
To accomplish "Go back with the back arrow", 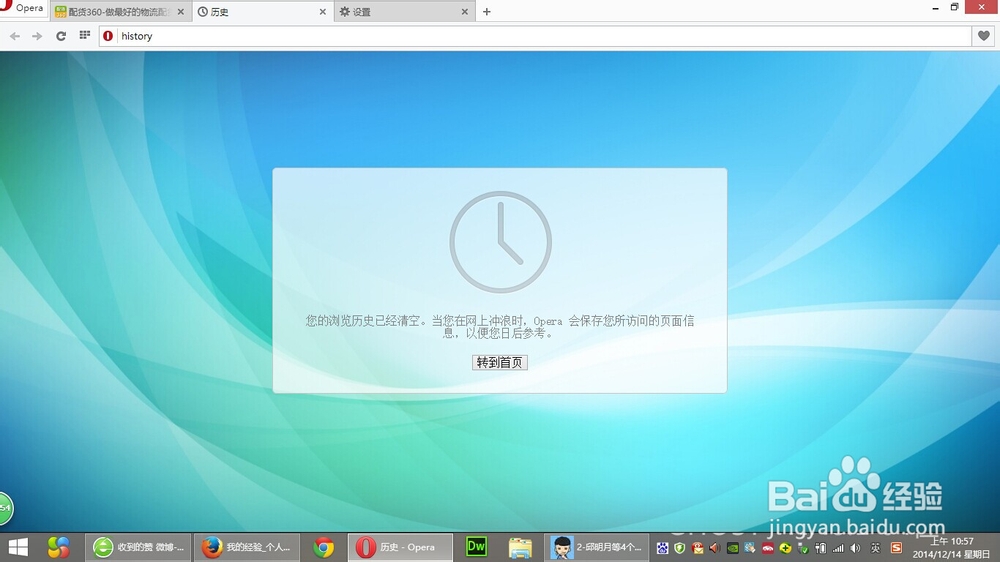I will tap(15, 36).
